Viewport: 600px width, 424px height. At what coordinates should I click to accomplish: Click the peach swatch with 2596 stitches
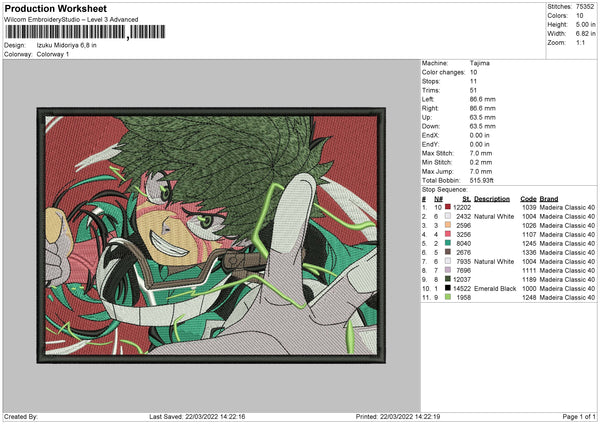tap(448, 225)
